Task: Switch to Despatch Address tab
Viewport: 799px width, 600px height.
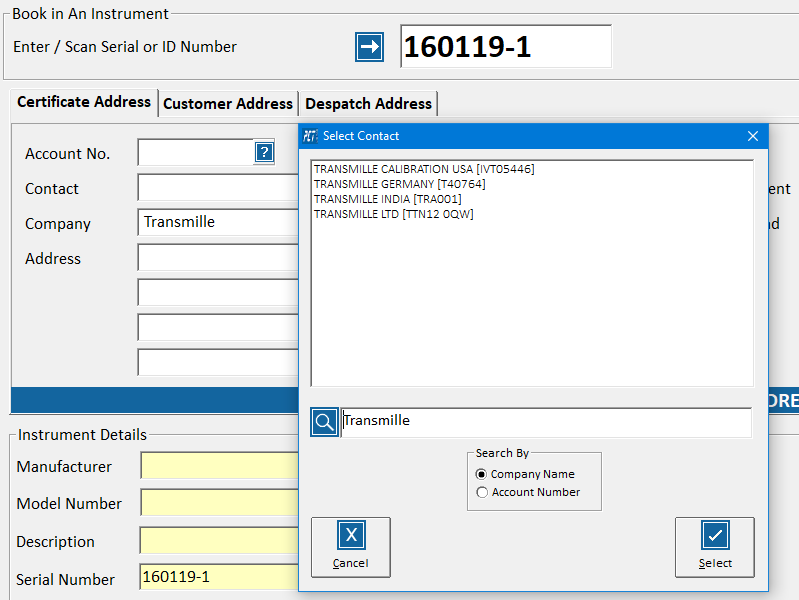Action: tap(368, 103)
